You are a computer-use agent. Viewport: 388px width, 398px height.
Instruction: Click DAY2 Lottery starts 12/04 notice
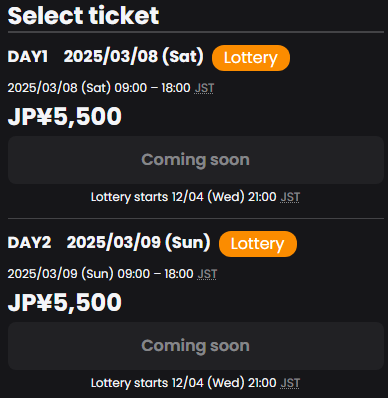pos(195,383)
